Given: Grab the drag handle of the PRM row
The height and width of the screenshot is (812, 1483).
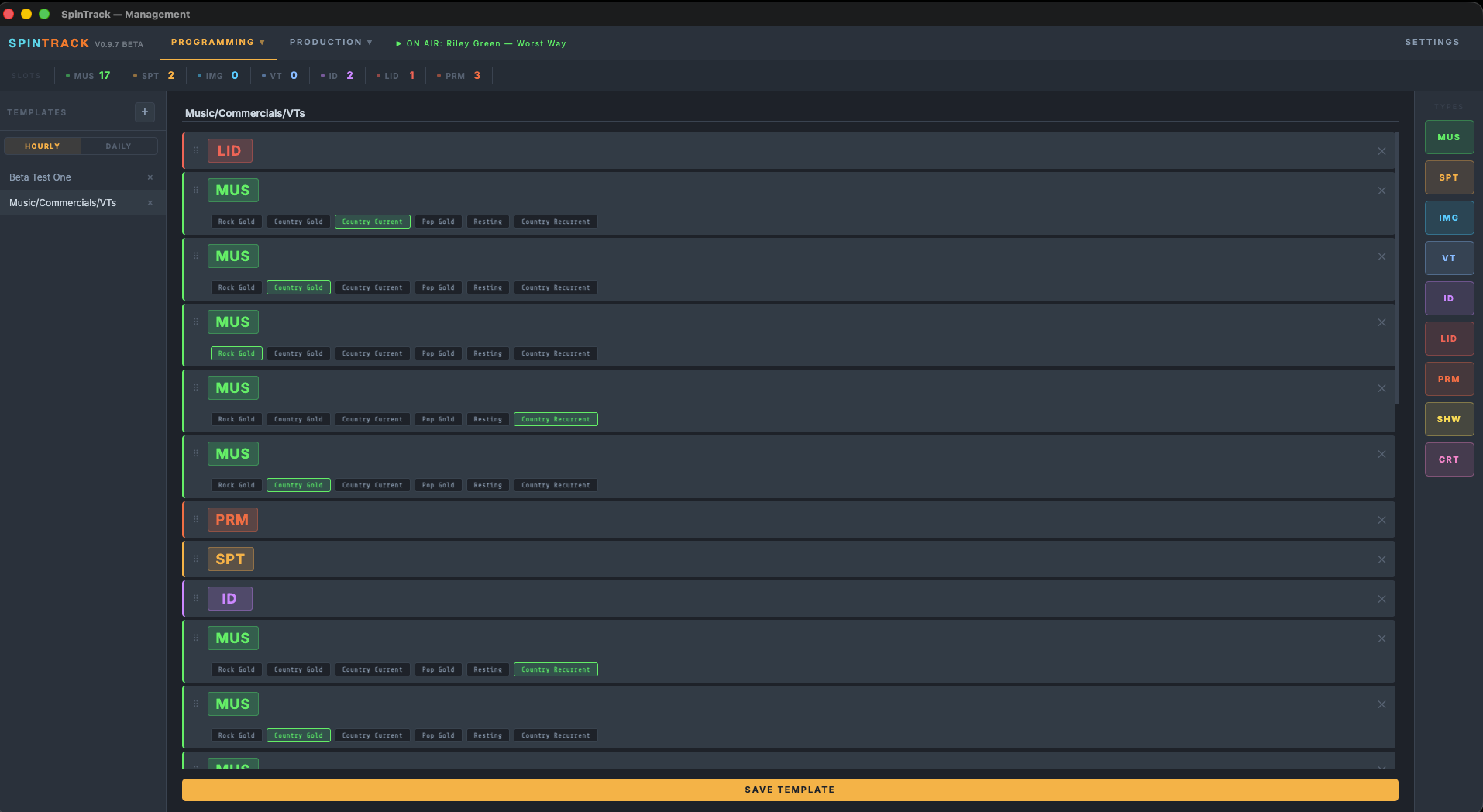Looking at the screenshot, I should coord(196,519).
